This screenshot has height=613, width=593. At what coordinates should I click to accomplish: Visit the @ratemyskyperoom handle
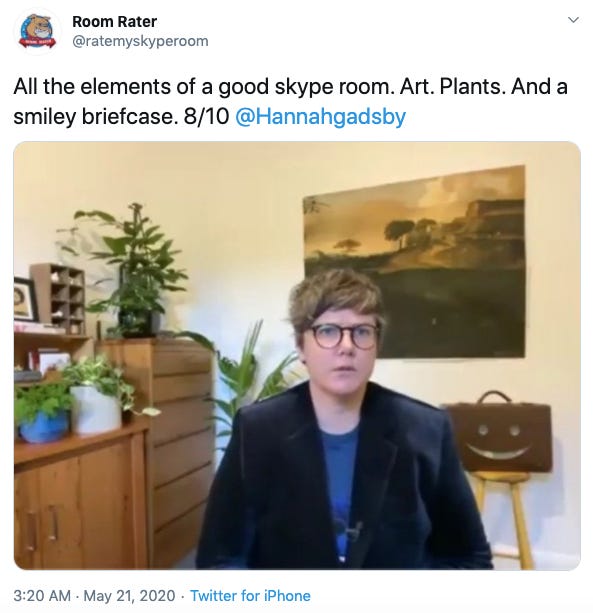tap(140, 41)
